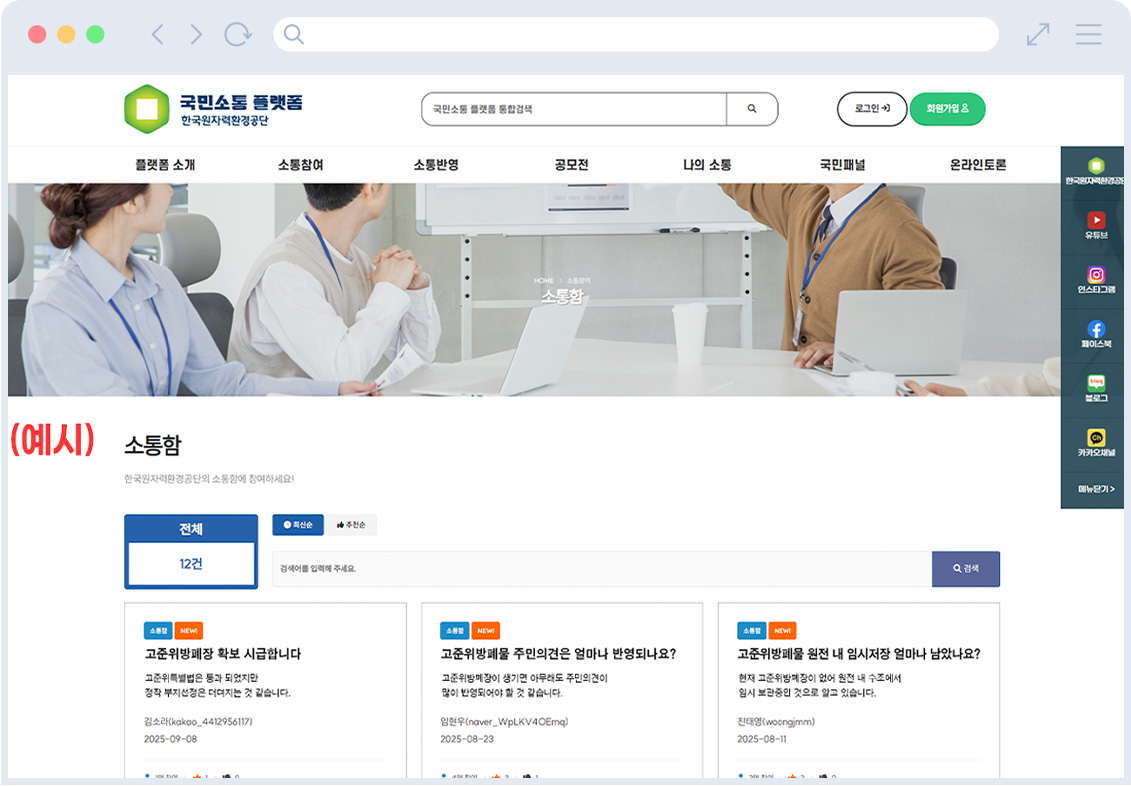Open the browser hamburger menu

[1088, 35]
